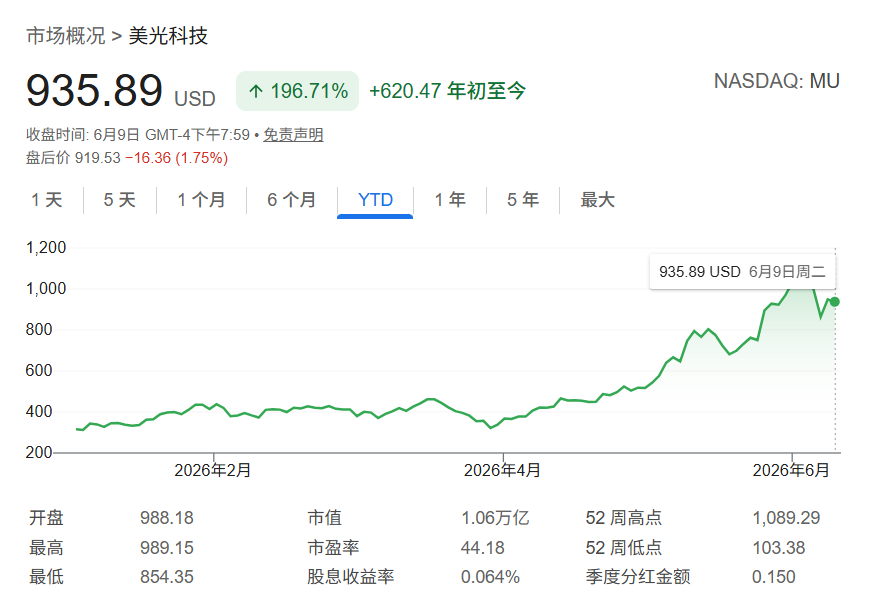Switch to the 6 个月 tab
The image size is (877, 605).
click(291, 200)
